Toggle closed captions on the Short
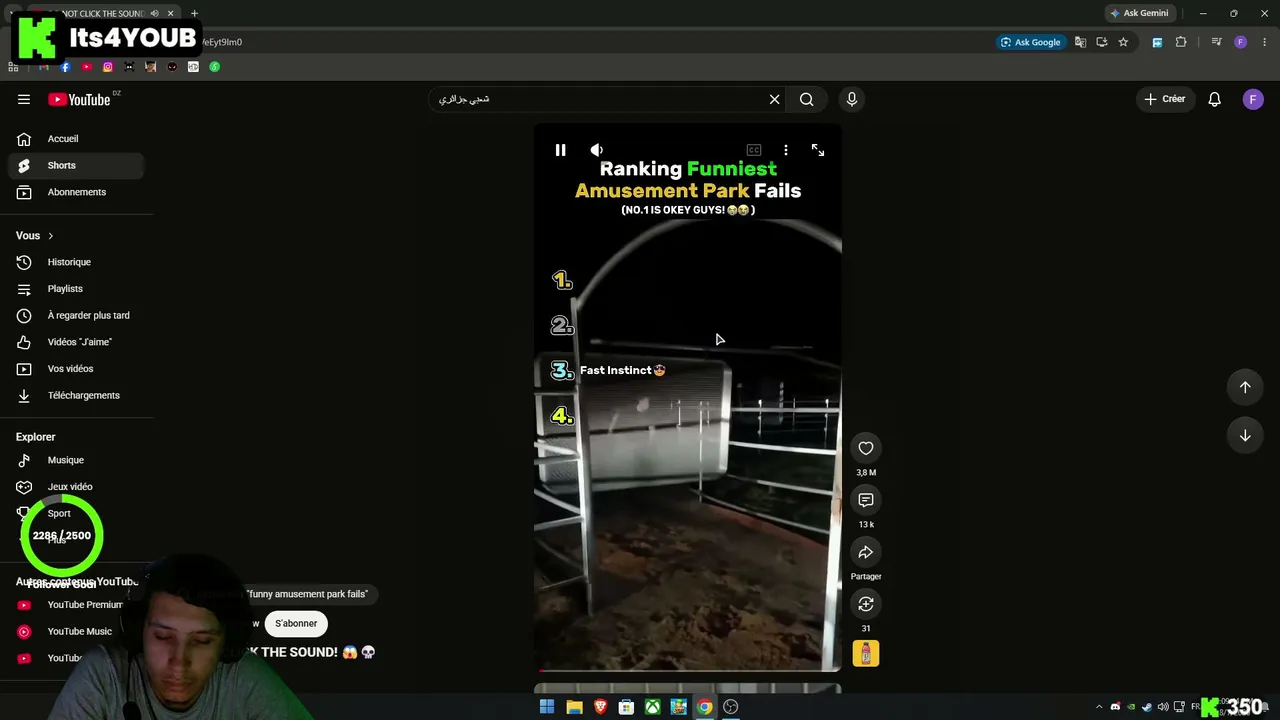Image resolution: width=1280 pixels, height=720 pixels. [x=754, y=150]
